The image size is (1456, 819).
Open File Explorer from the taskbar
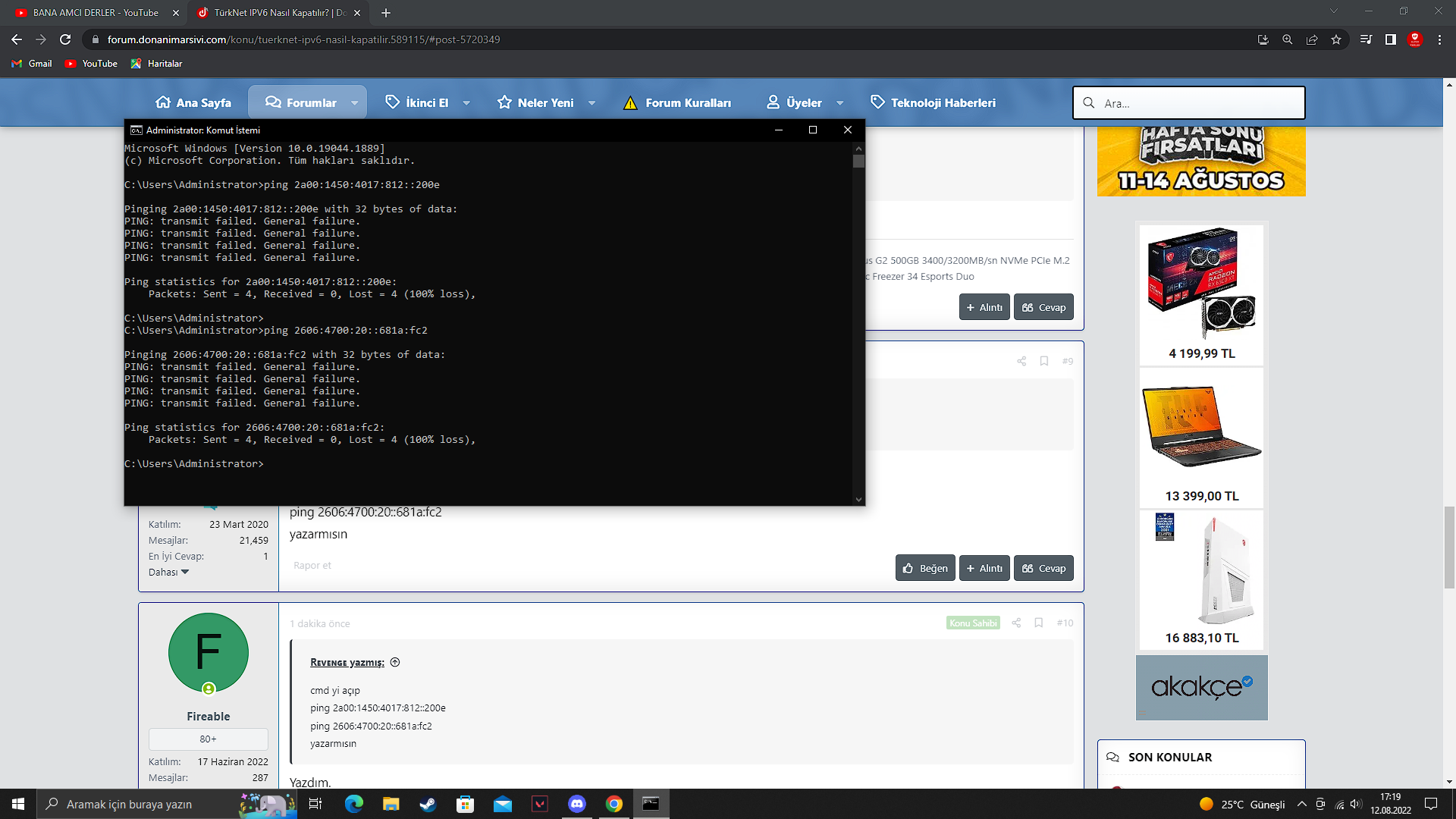point(391,804)
